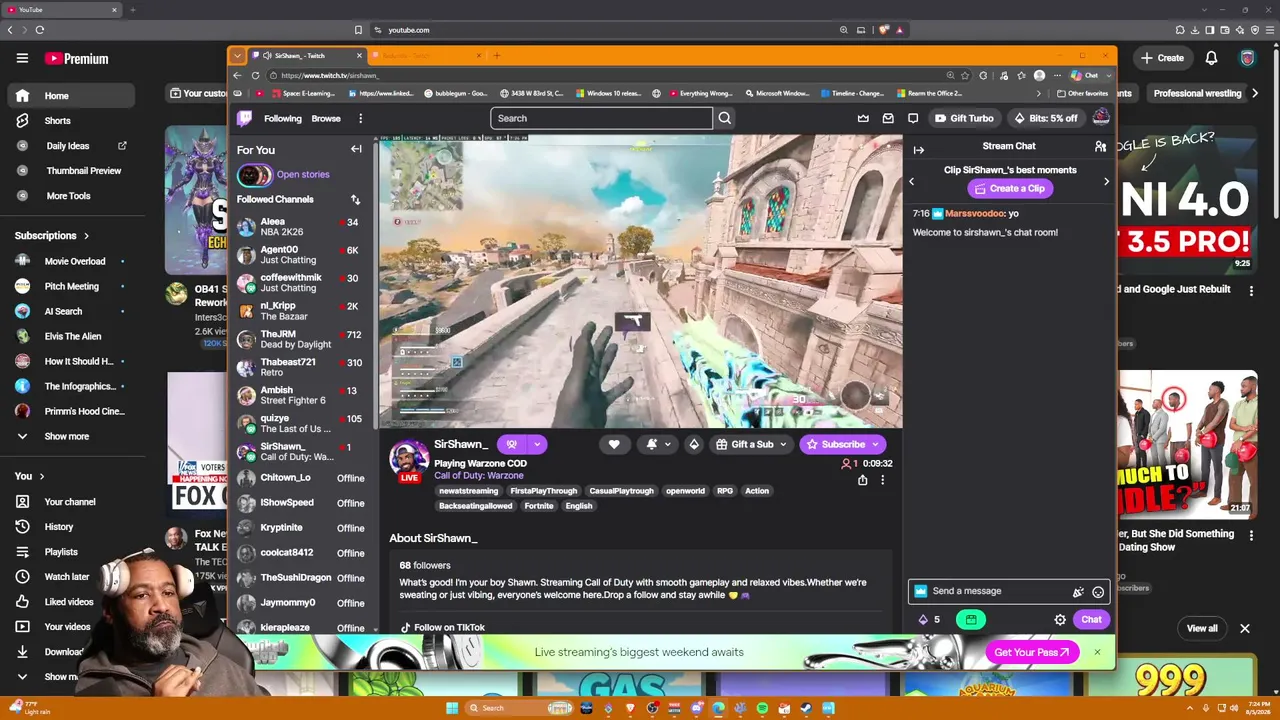The image size is (1280, 720).
Task: Expand YouTube Subscriptions section
Action: click(52, 236)
